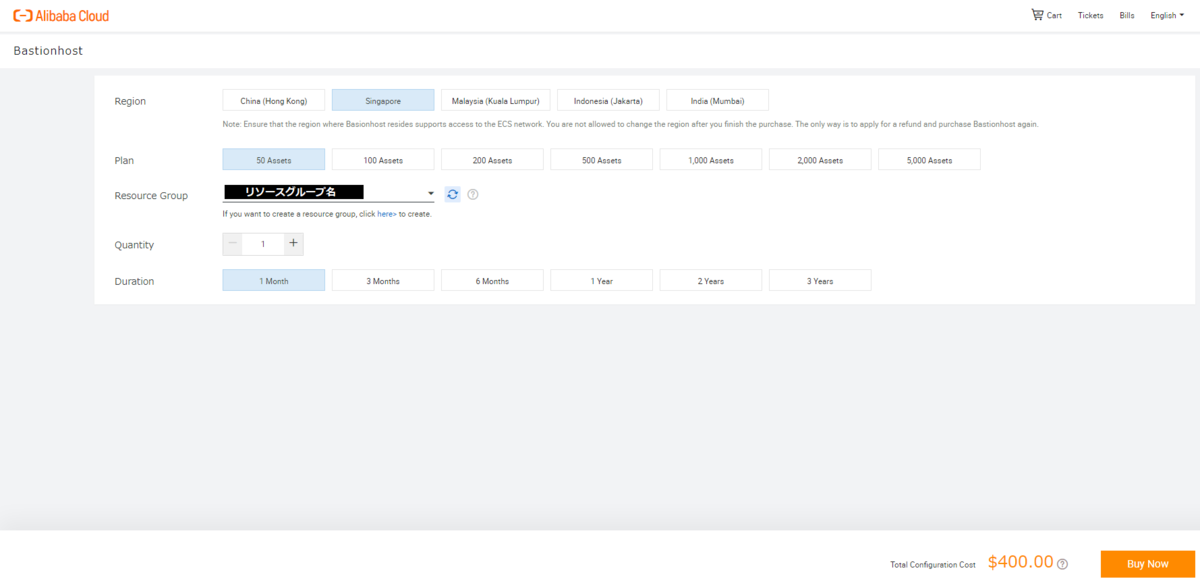The image size is (1200, 581).
Task: Set duration to 6 Months
Action: pyautogui.click(x=492, y=281)
